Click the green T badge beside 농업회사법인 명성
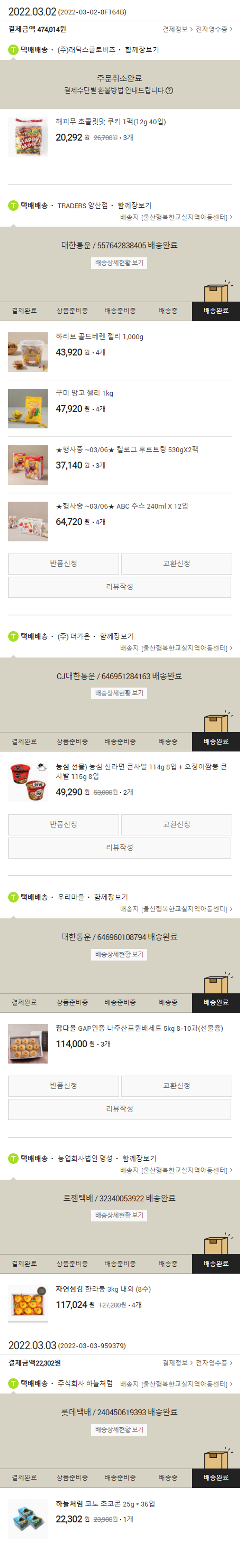The image size is (240, 1568). point(13,1158)
